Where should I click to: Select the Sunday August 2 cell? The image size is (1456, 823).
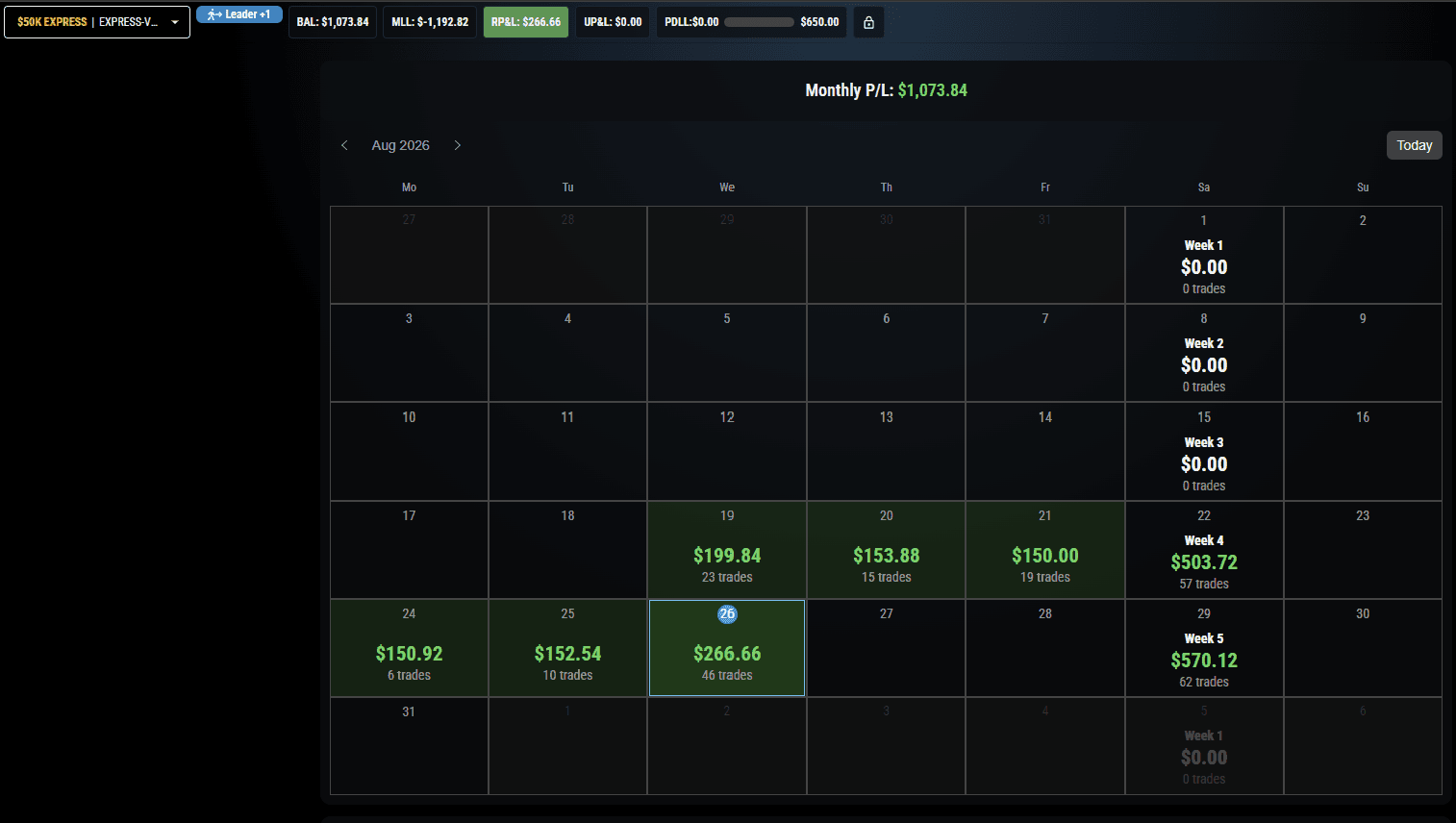[1363, 255]
